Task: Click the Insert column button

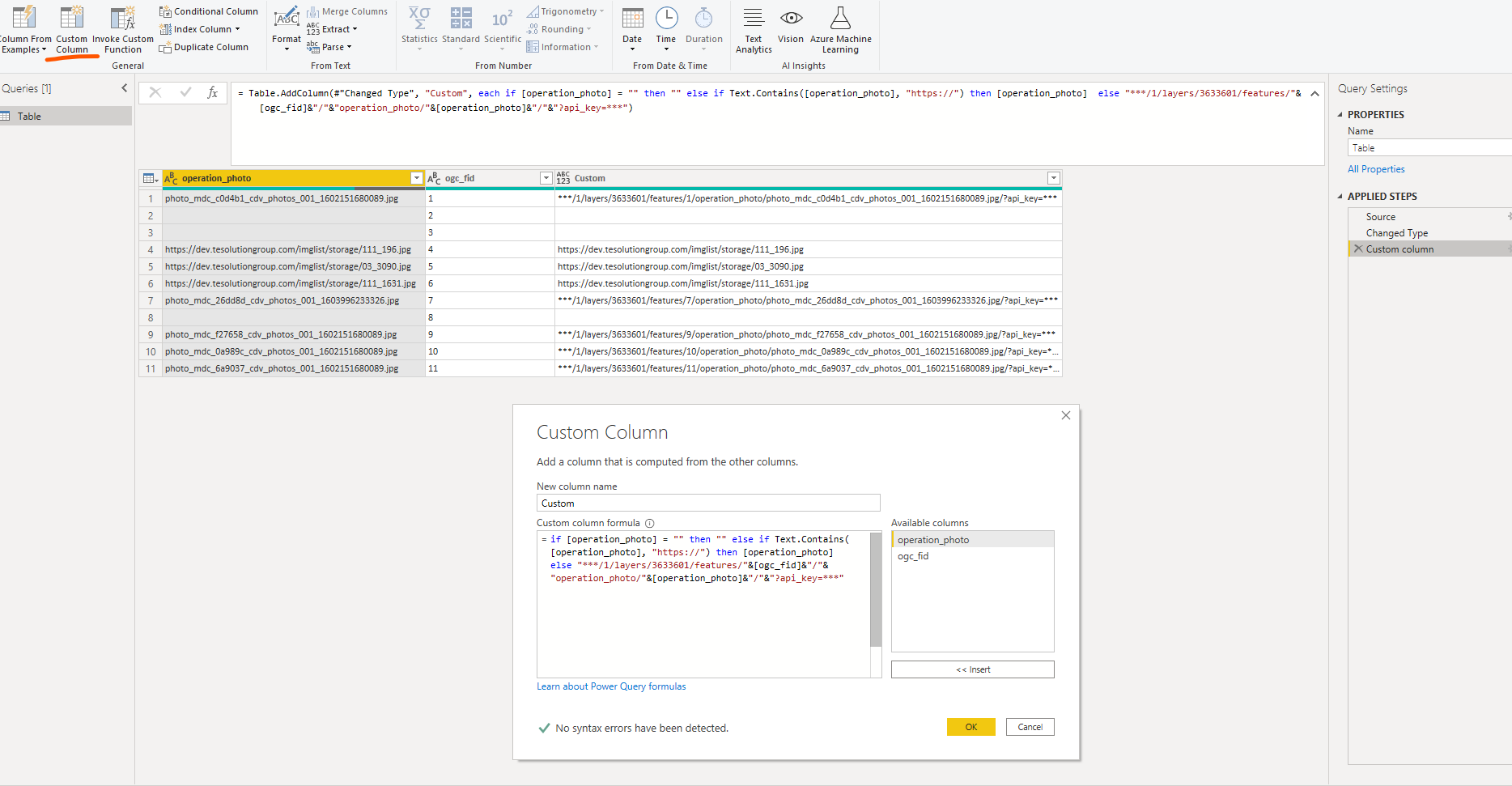Action: (x=972, y=669)
